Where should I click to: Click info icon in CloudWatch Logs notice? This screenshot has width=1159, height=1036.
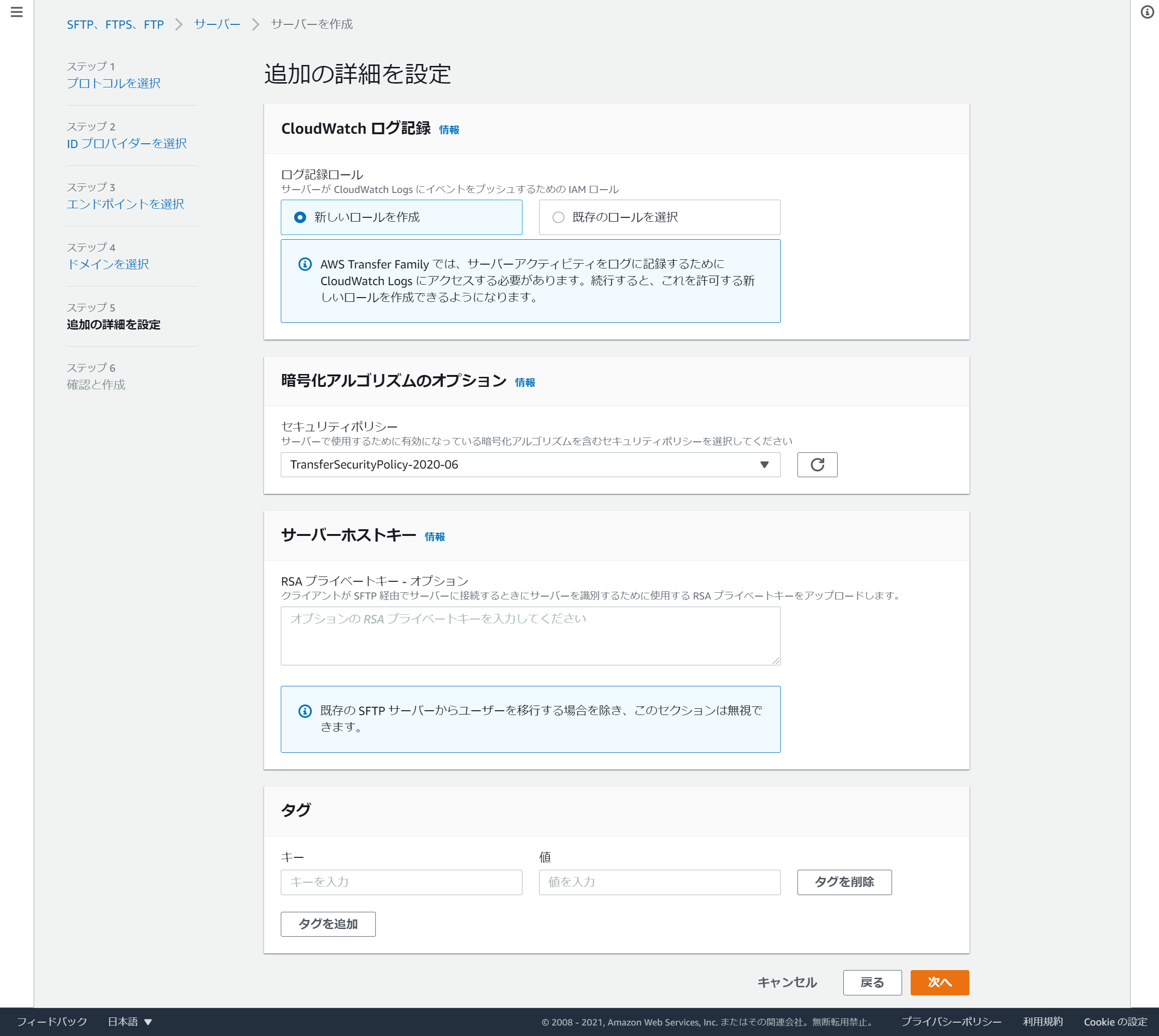[x=305, y=264]
